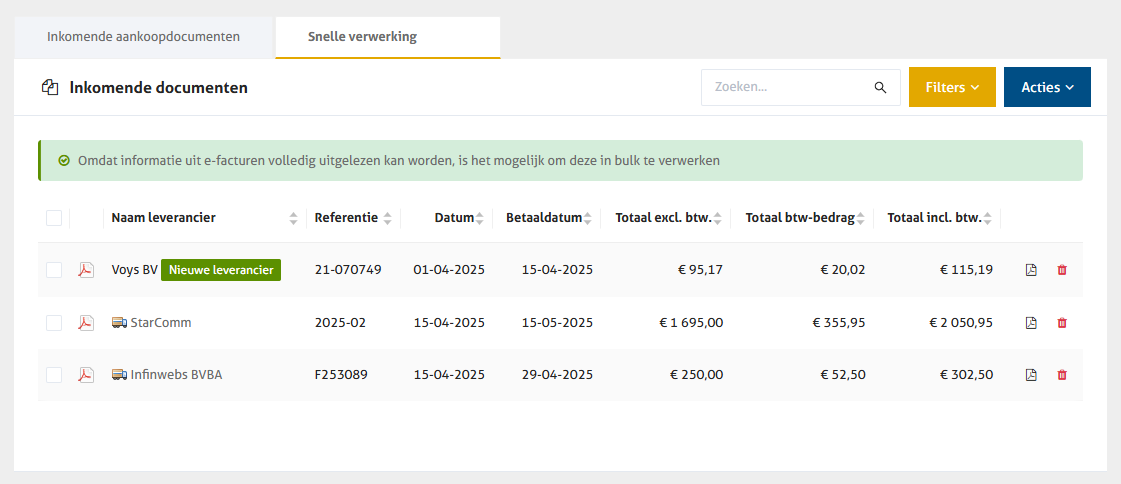Delete the Voys BV document

1062,270
